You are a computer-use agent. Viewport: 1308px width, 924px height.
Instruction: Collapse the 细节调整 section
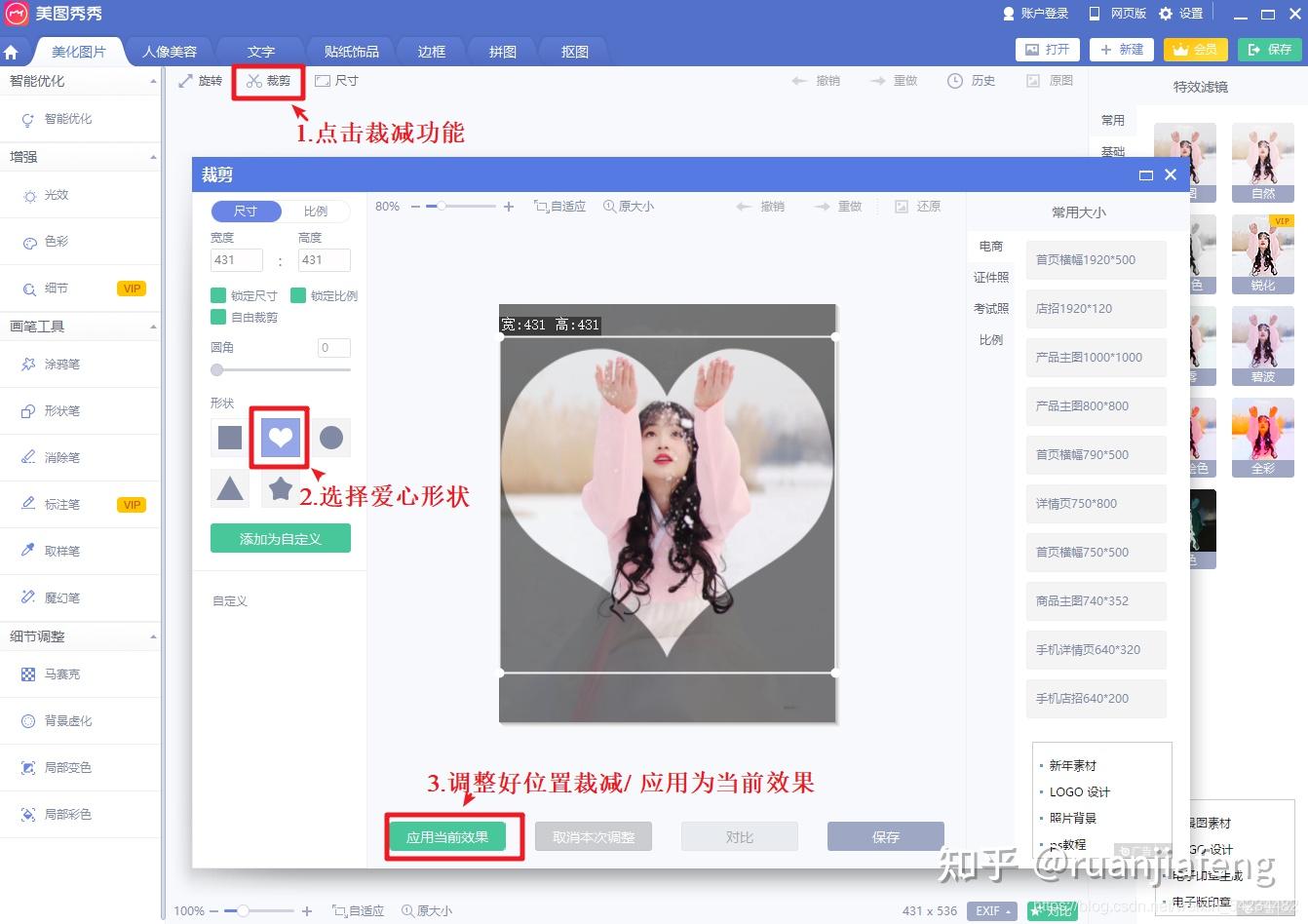153,636
